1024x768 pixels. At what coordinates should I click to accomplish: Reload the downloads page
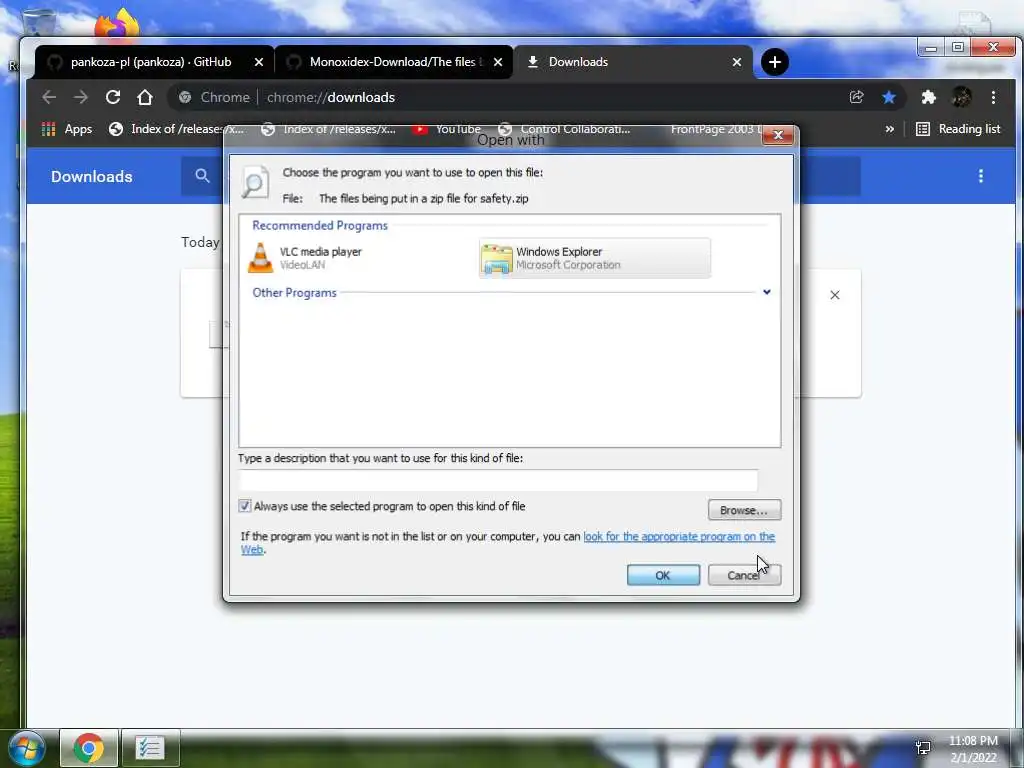[113, 97]
